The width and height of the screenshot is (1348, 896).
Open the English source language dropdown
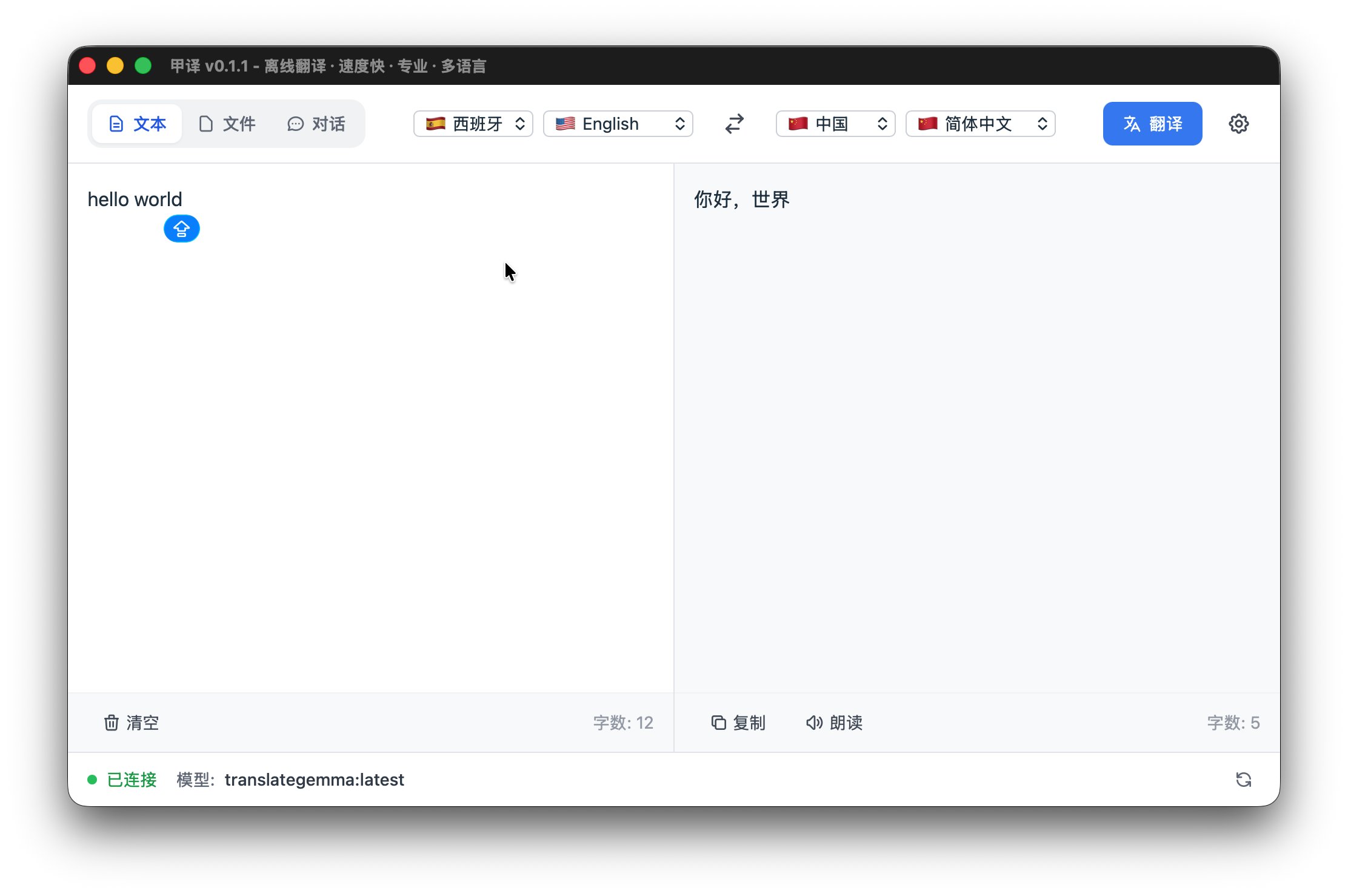(x=618, y=124)
